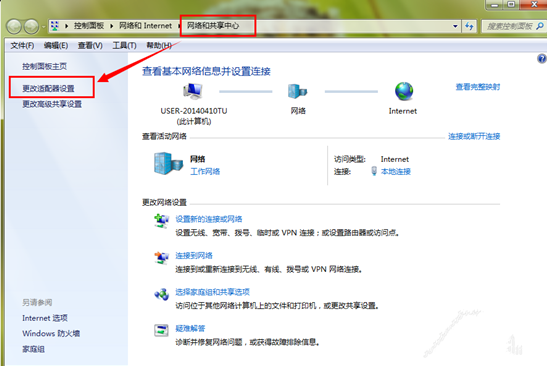The width and height of the screenshot is (547, 366).
Task: Click 设置新的连接或网络 icon
Action: point(162,221)
